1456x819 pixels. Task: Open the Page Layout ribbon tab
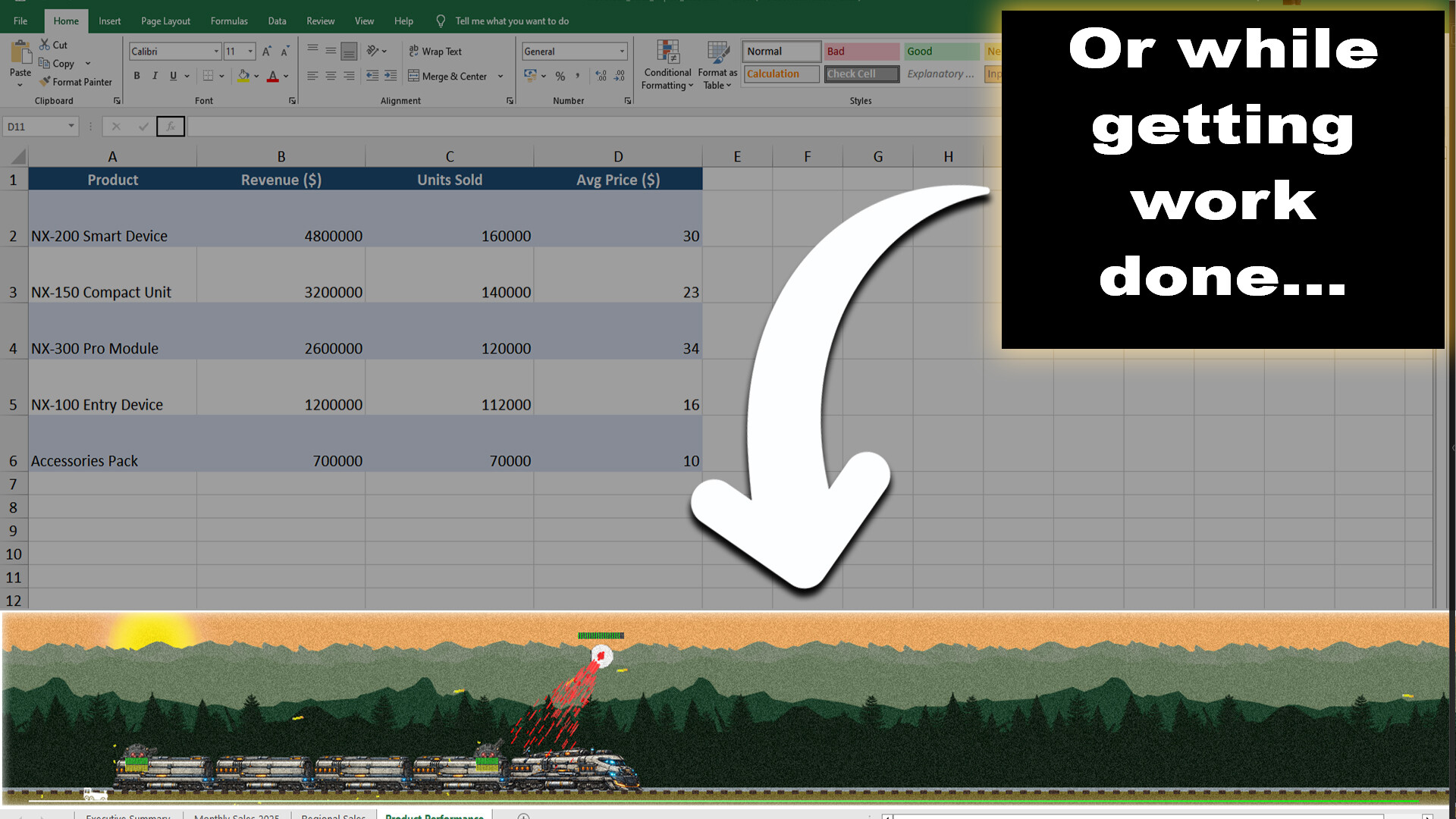click(x=165, y=21)
